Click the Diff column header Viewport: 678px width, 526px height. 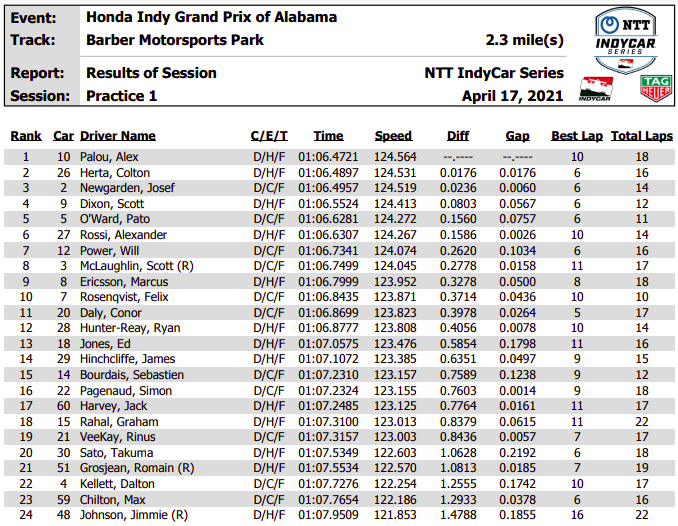[x=458, y=136]
